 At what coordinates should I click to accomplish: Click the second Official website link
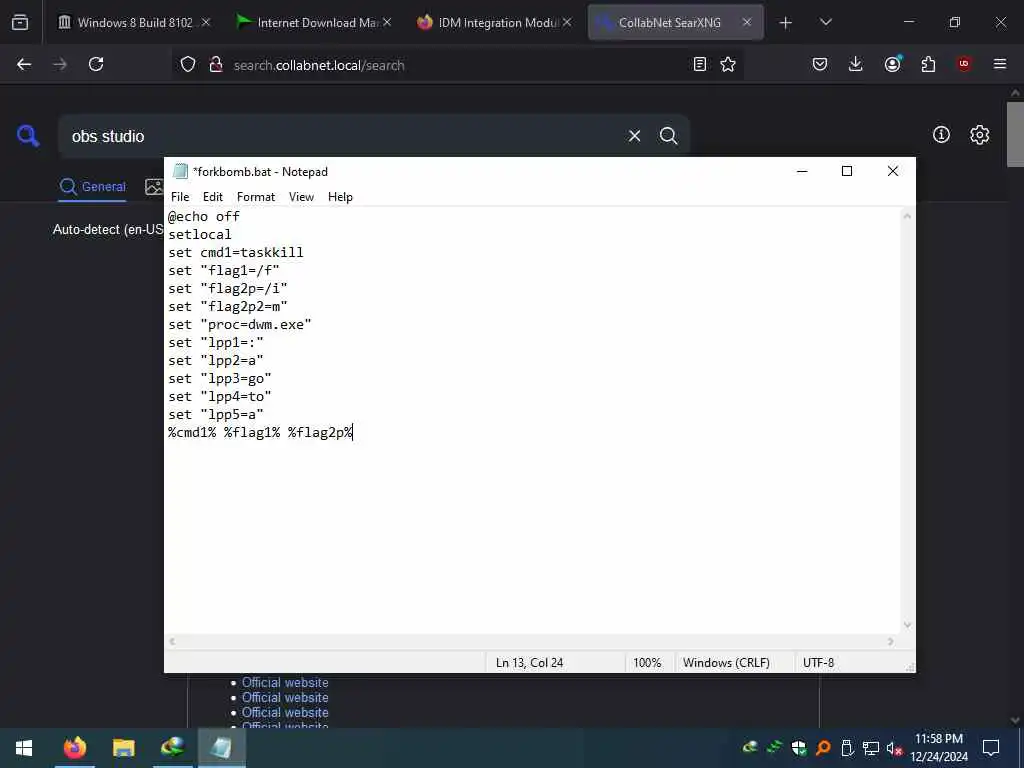point(285,697)
